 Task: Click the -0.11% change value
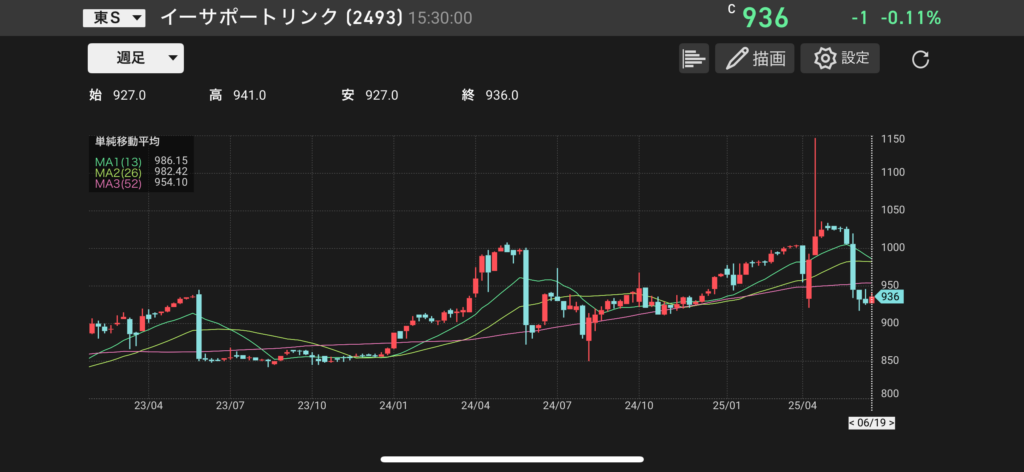[x=910, y=18]
